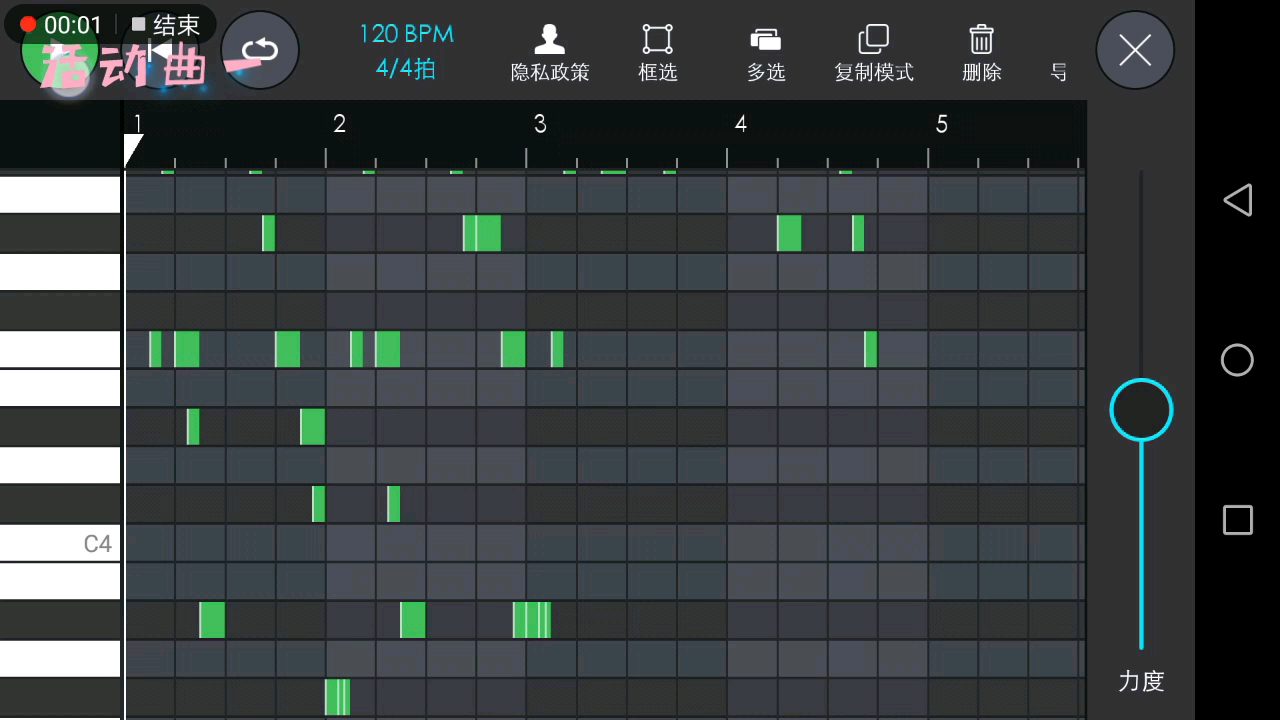Tap the partially visible 导 toolbar item
This screenshot has height=720, width=1280.
click(x=1059, y=72)
